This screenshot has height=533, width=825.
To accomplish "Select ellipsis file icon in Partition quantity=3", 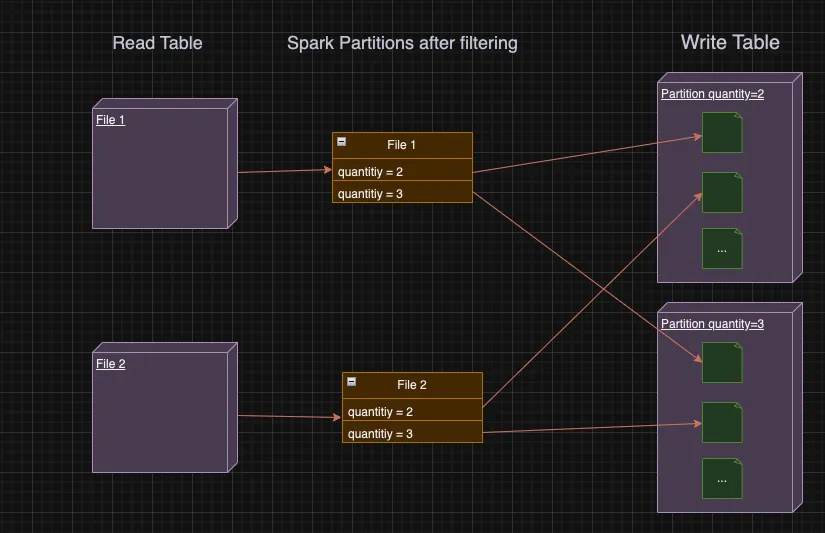I will [722, 479].
